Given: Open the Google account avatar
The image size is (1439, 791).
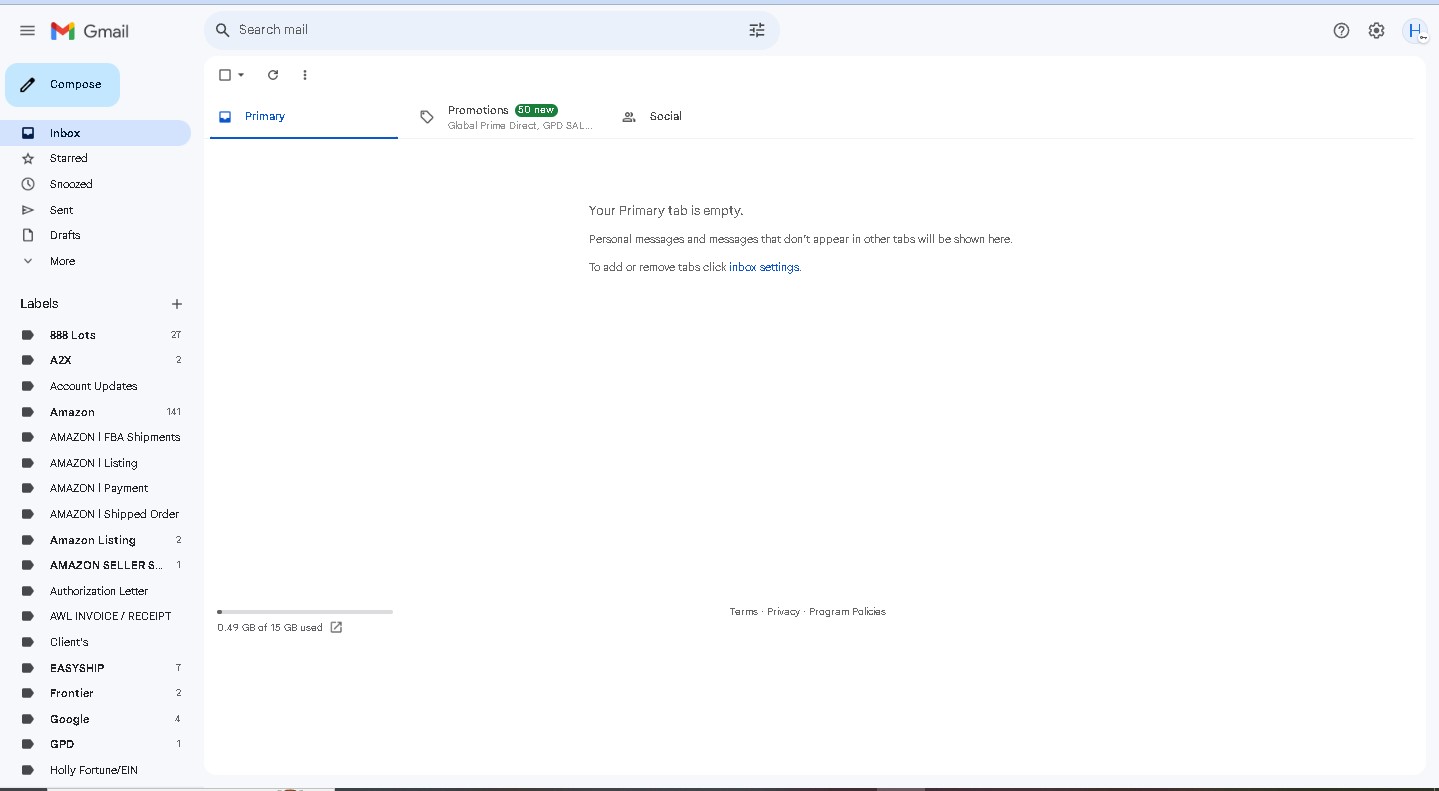Looking at the screenshot, I should [1415, 31].
